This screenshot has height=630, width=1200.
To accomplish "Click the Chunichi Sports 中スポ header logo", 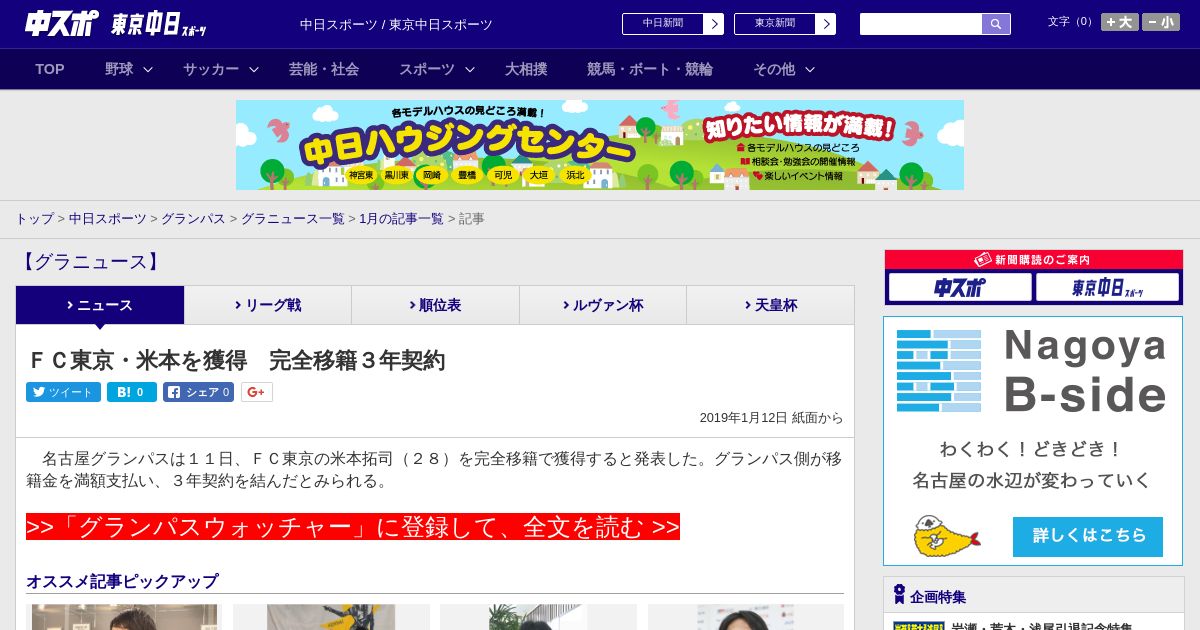I will [x=61, y=23].
